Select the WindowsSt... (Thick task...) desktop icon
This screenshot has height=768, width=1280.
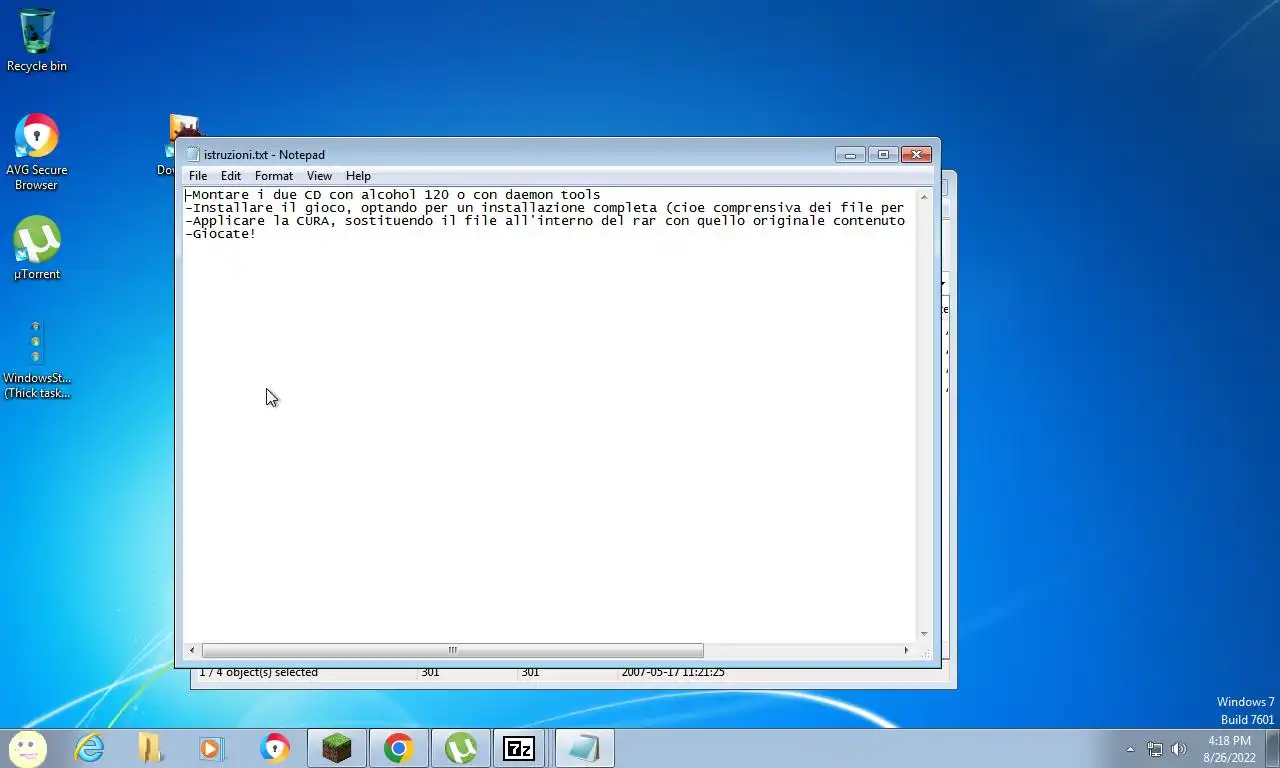click(x=37, y=360)
